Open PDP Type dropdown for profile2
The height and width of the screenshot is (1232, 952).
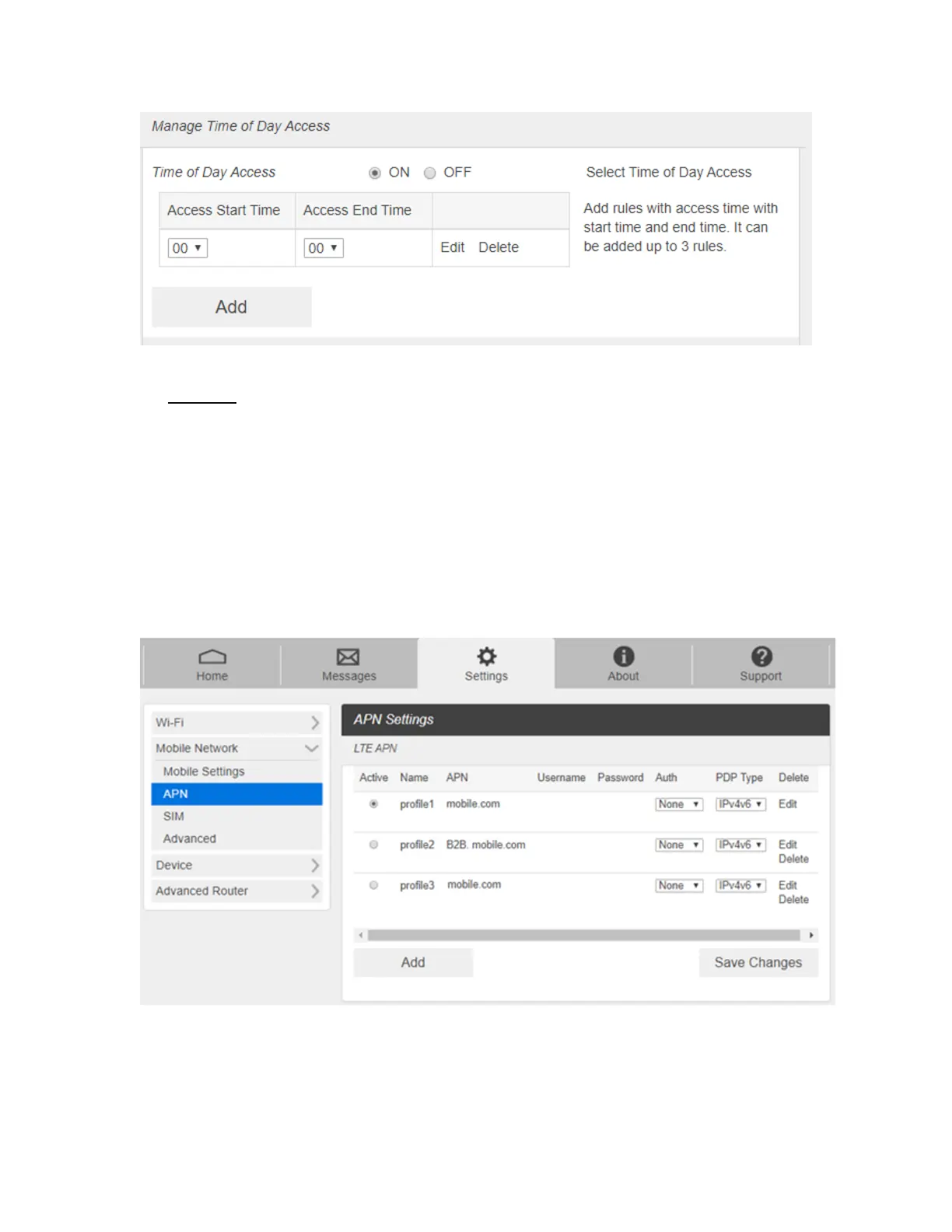(740, 845)
